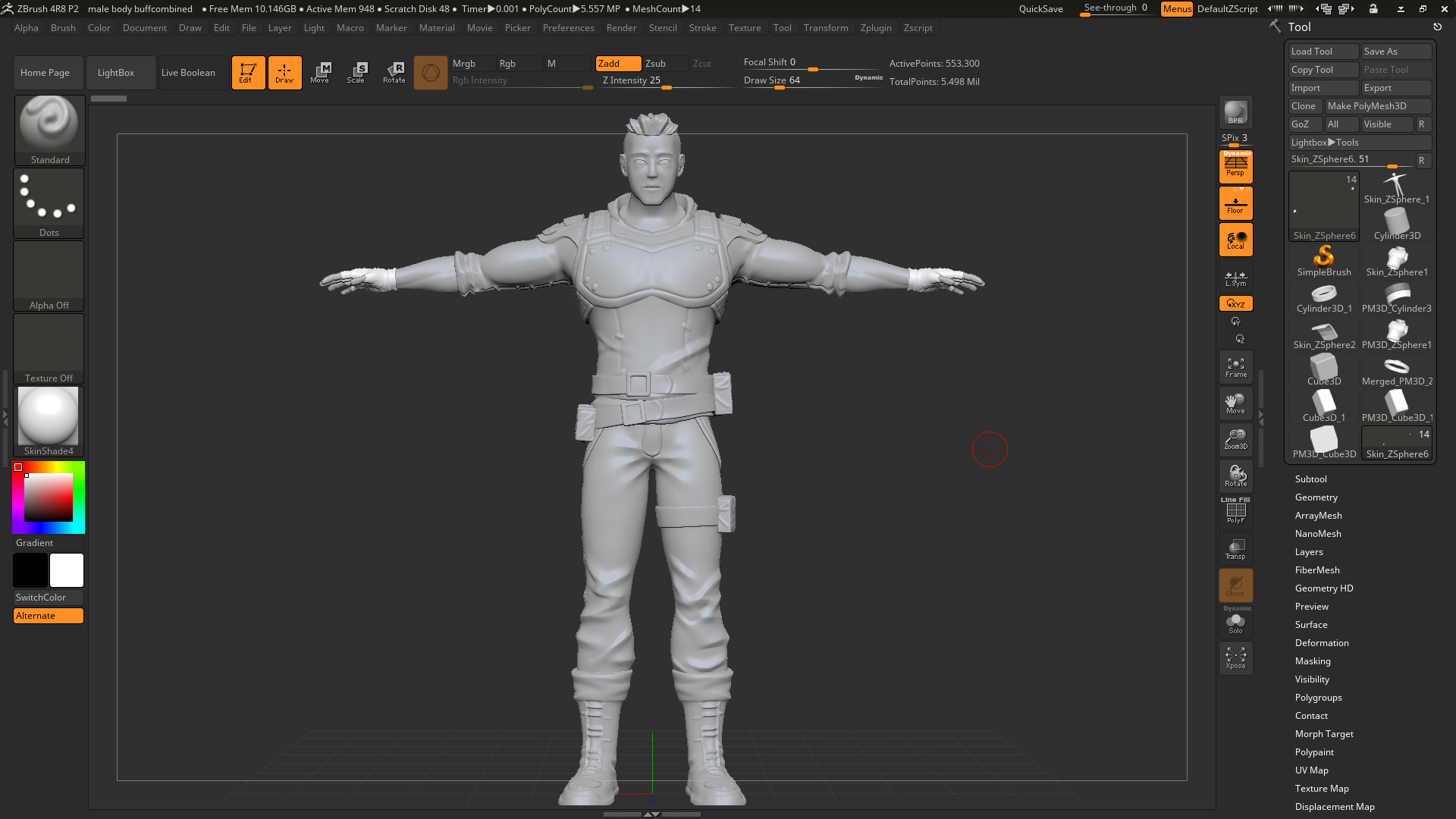Click Make PolyMesh3D button

click(1379, 106)
